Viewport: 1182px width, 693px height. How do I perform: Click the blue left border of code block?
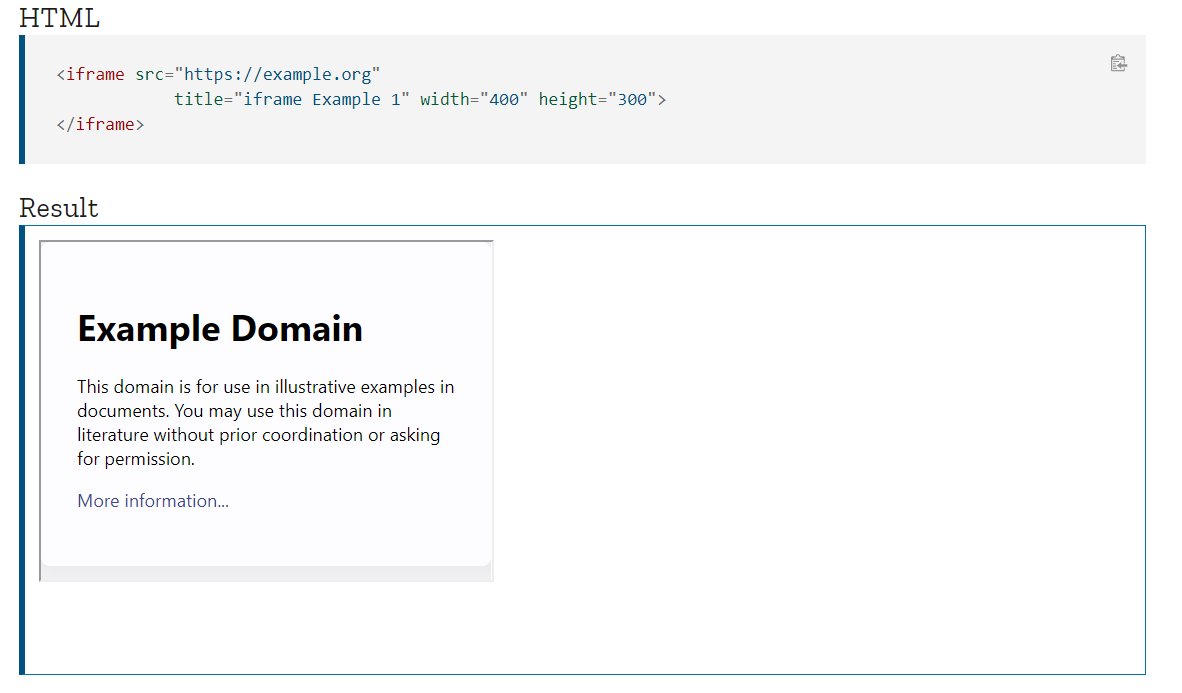22,100
